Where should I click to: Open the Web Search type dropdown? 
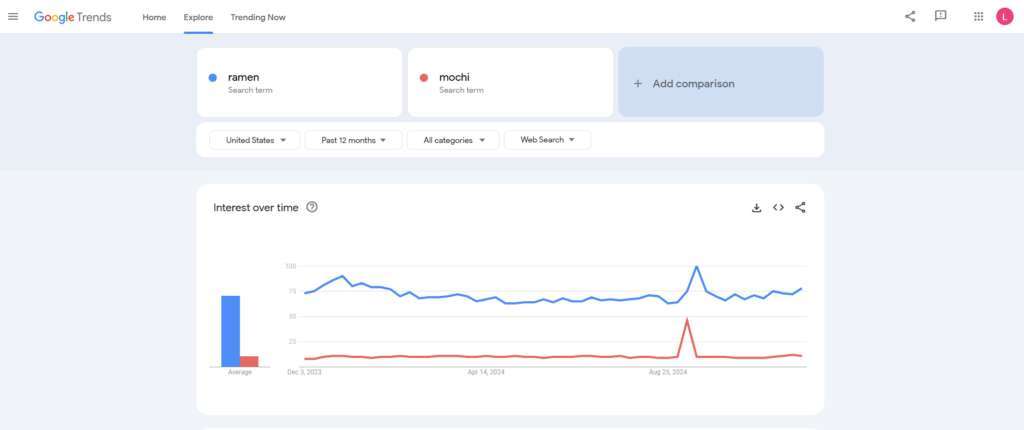coord(547,140)
